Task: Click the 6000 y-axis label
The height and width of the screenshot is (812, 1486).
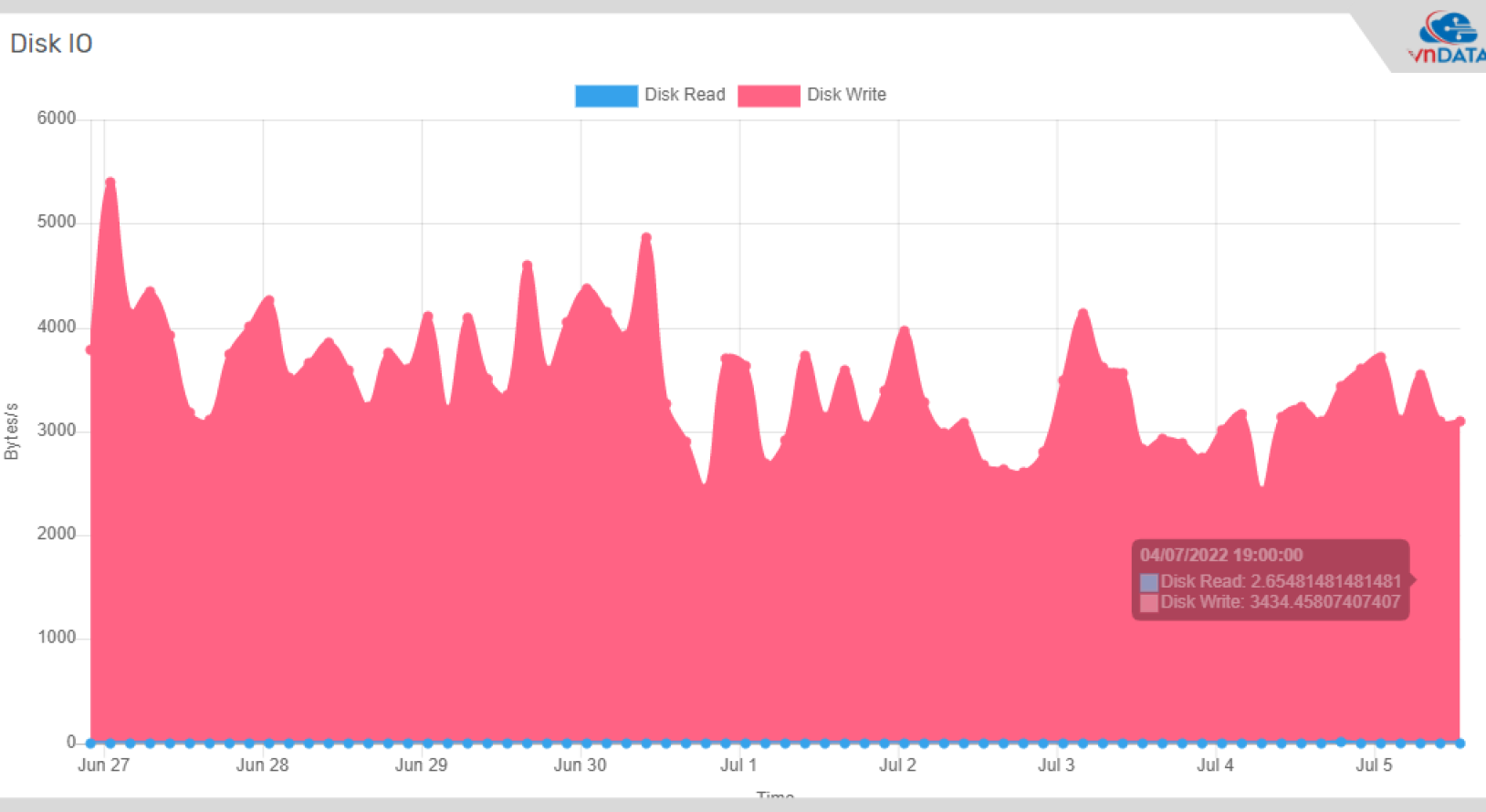Action: tap(57, 119)
